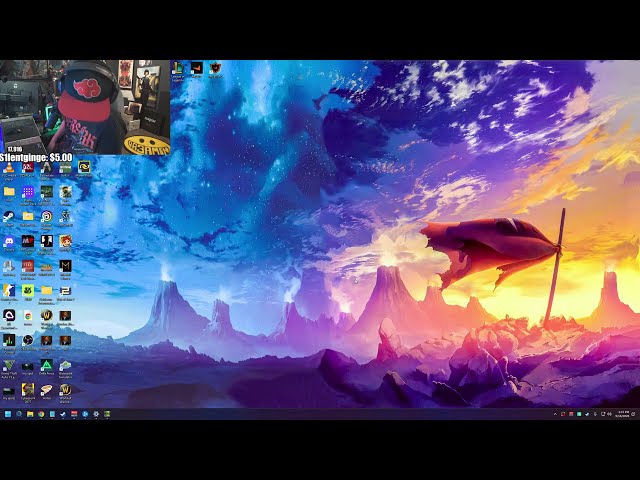Open the yellow folder in the second icon row
Image resolution: width=640 pixels, height=480 pixels.
[x=9, y=192]
